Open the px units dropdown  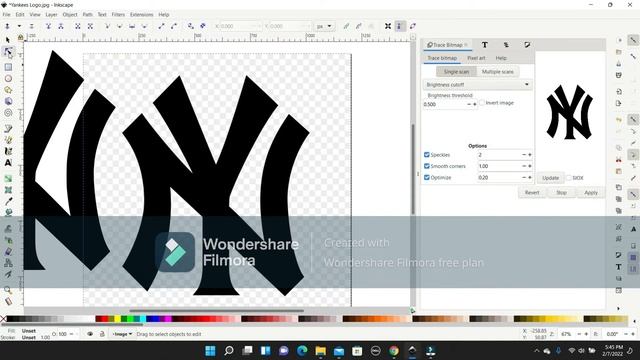[x=324, y=26]
